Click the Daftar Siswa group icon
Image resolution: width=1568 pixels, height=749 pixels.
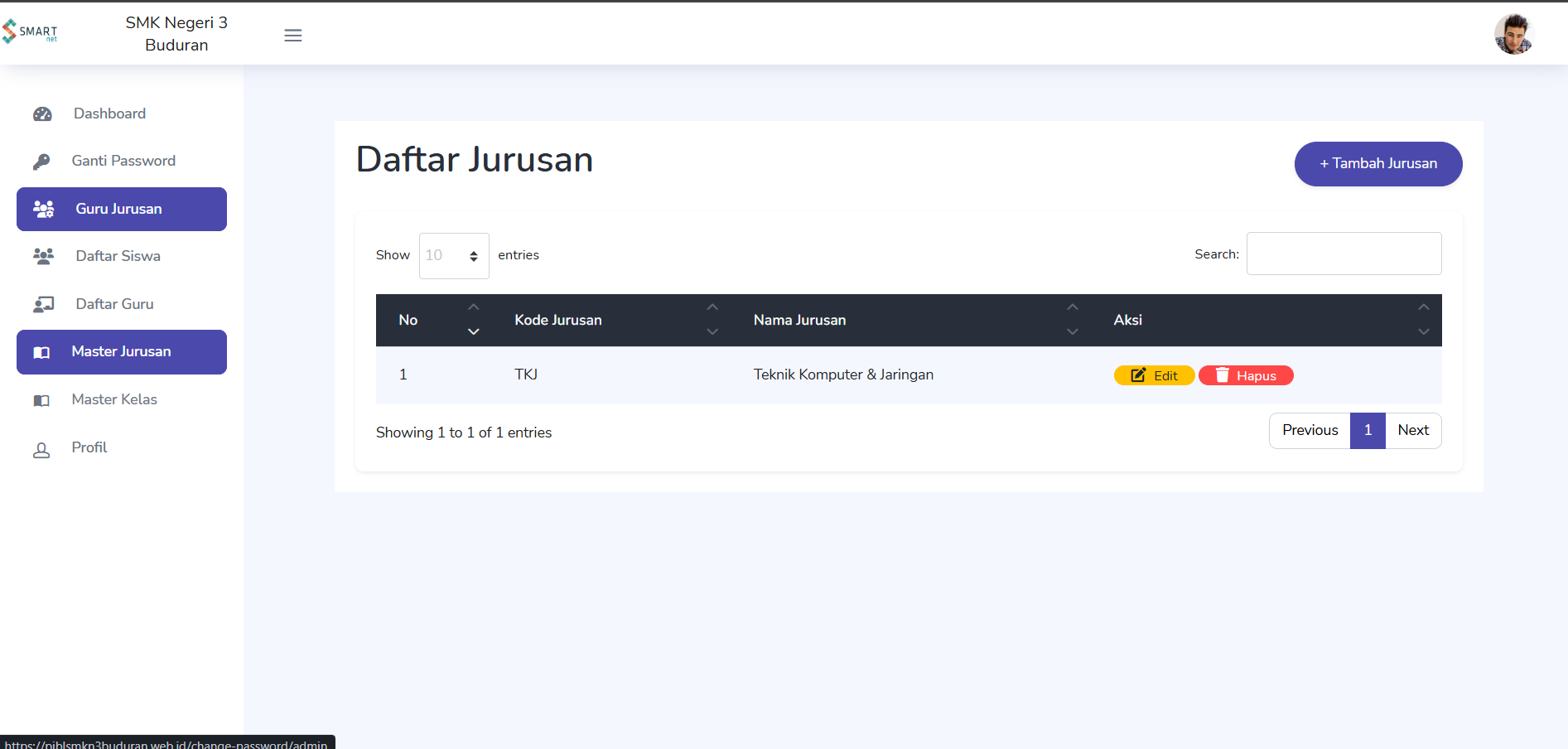(44, 257)
